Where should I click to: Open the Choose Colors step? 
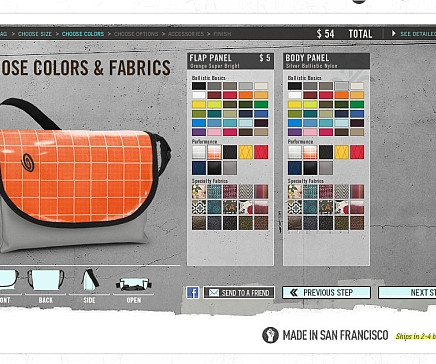click(x=83, y=34)
